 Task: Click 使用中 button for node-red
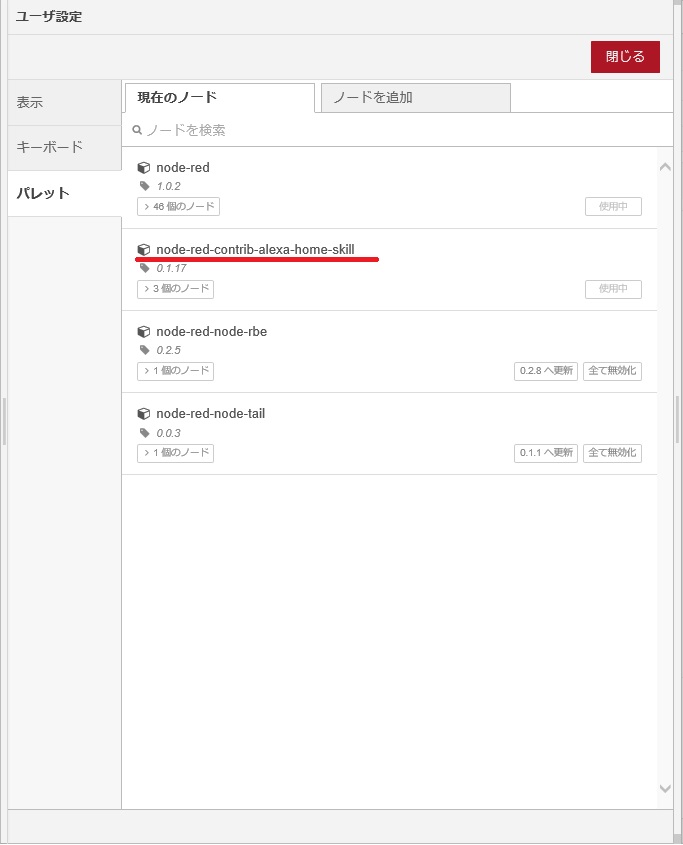pos(613,206)
